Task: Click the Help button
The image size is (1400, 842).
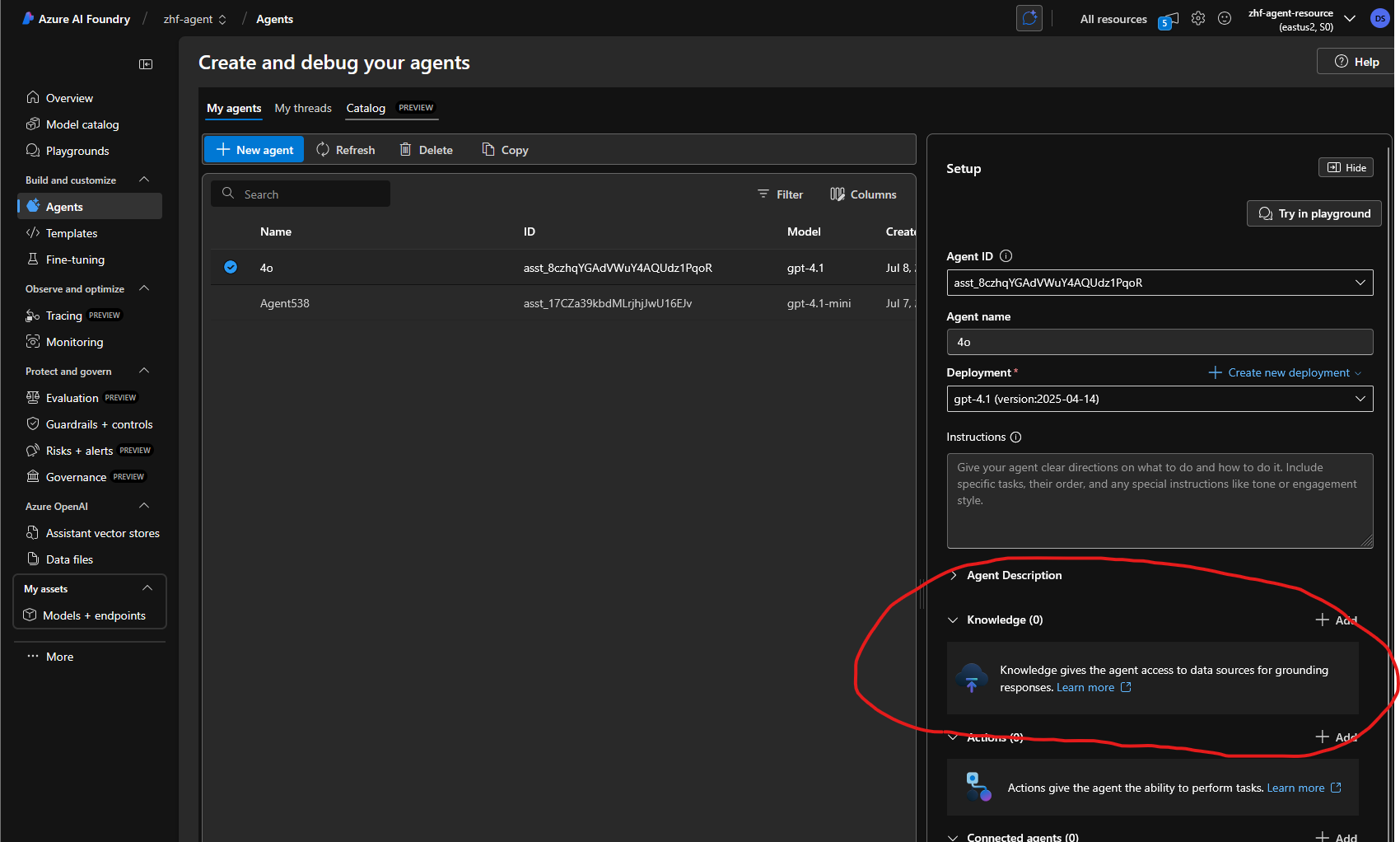Action: [1356, 62]
